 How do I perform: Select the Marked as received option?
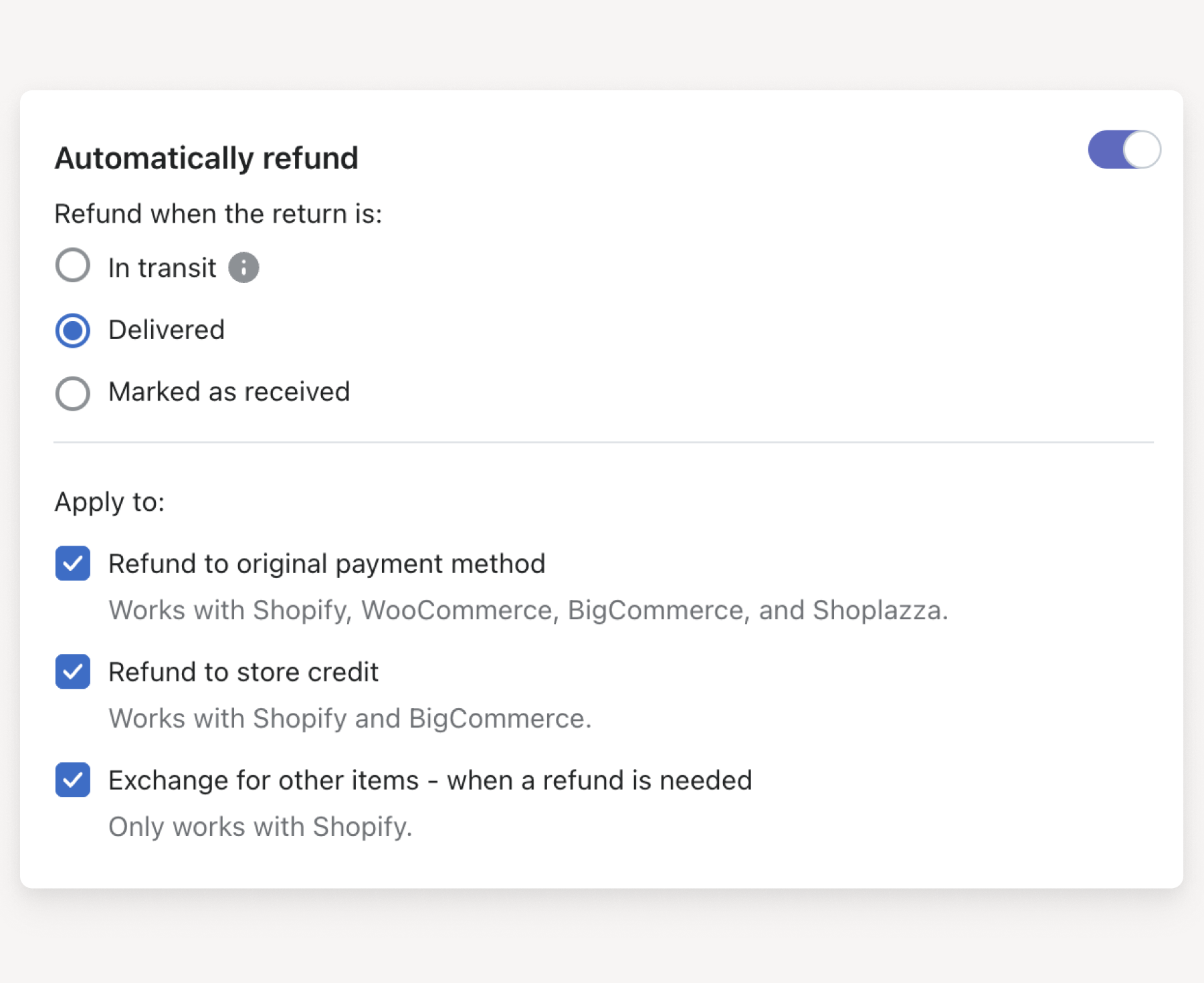pos(72,393)
